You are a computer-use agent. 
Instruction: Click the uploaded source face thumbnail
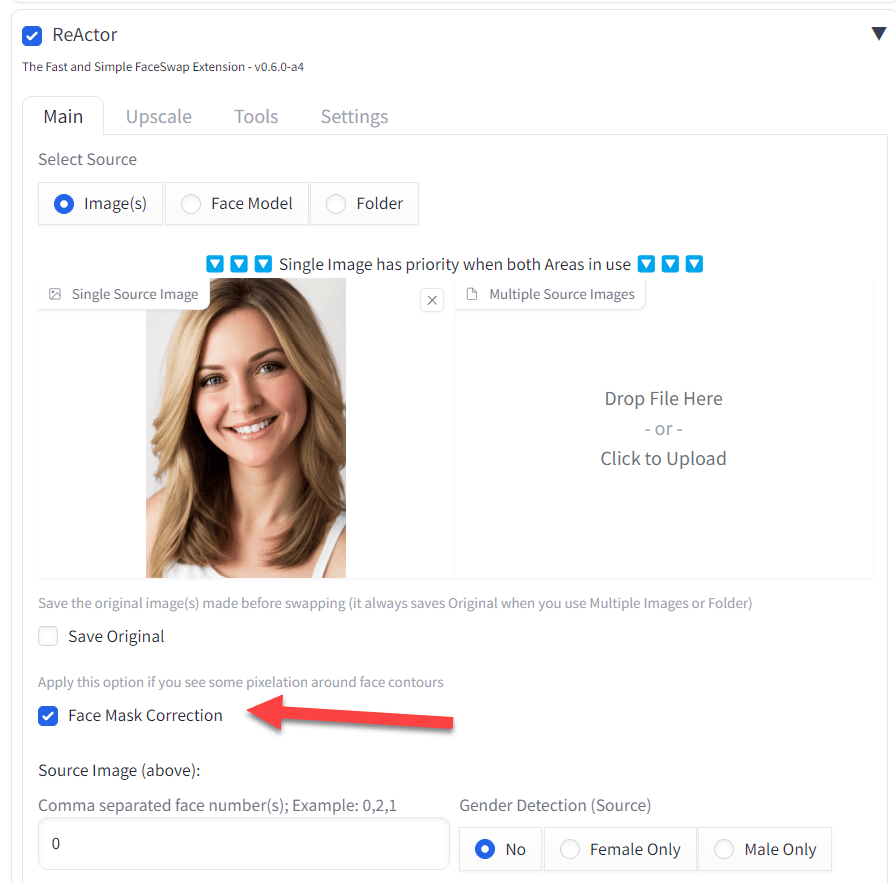click(246, 428)
